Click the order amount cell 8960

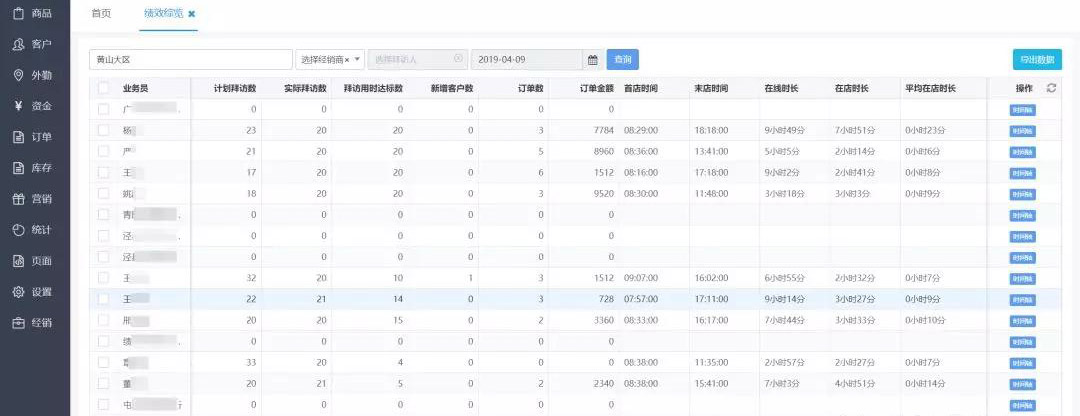click(603, 151)
